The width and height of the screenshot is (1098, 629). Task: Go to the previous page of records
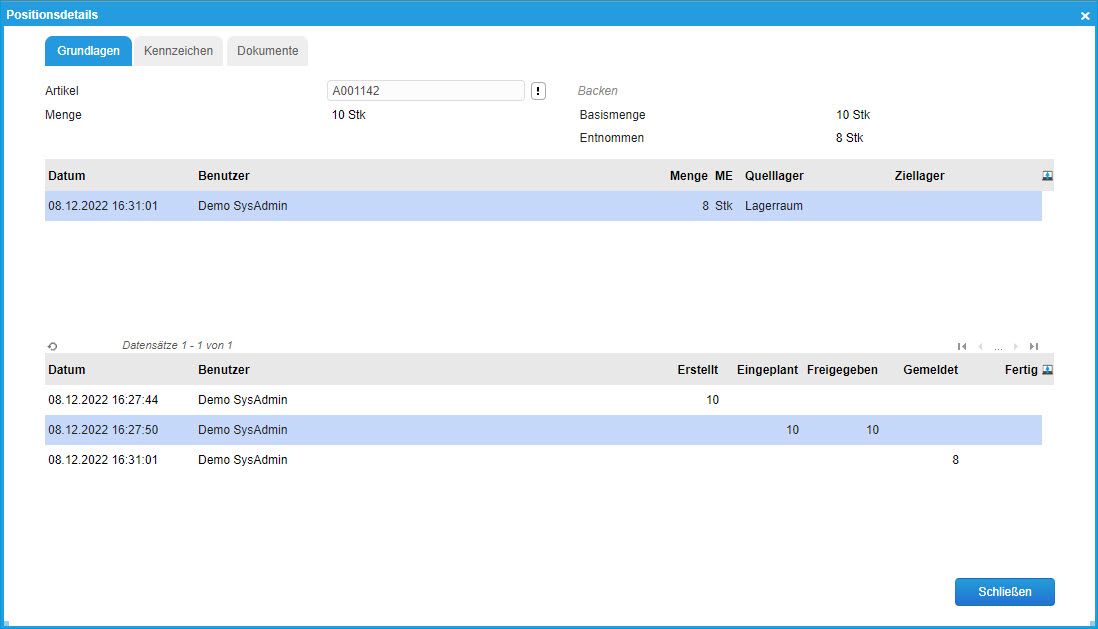pyautogui.click(x=980, y=346)
